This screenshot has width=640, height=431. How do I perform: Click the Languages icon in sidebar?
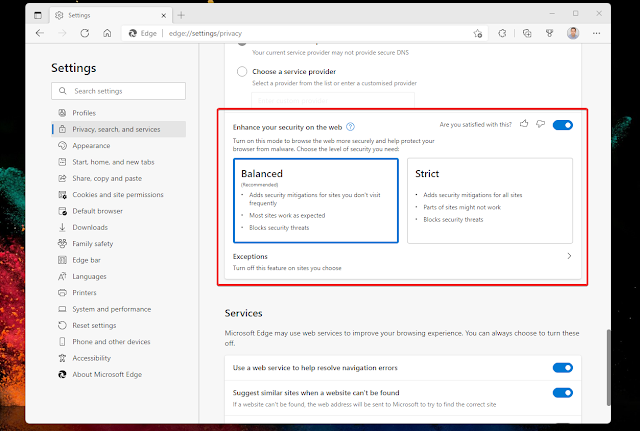(62, 276)
